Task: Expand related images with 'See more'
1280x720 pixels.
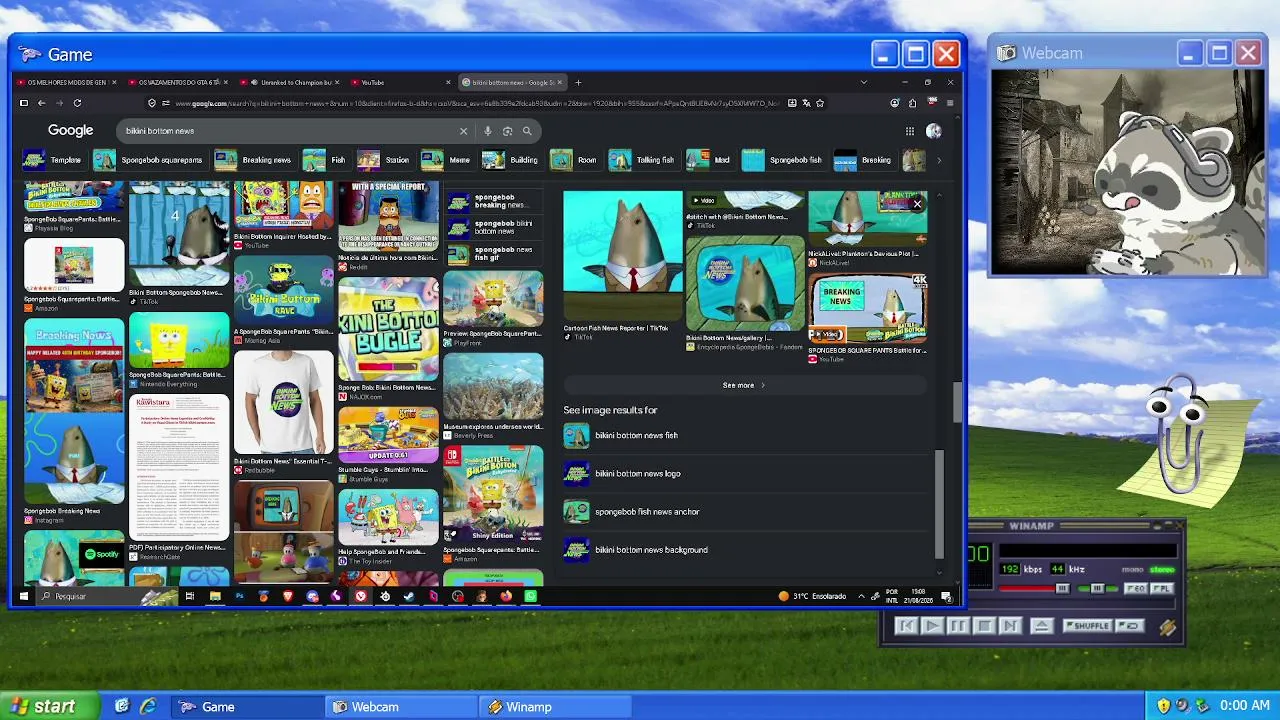Action: pos(744,385)
